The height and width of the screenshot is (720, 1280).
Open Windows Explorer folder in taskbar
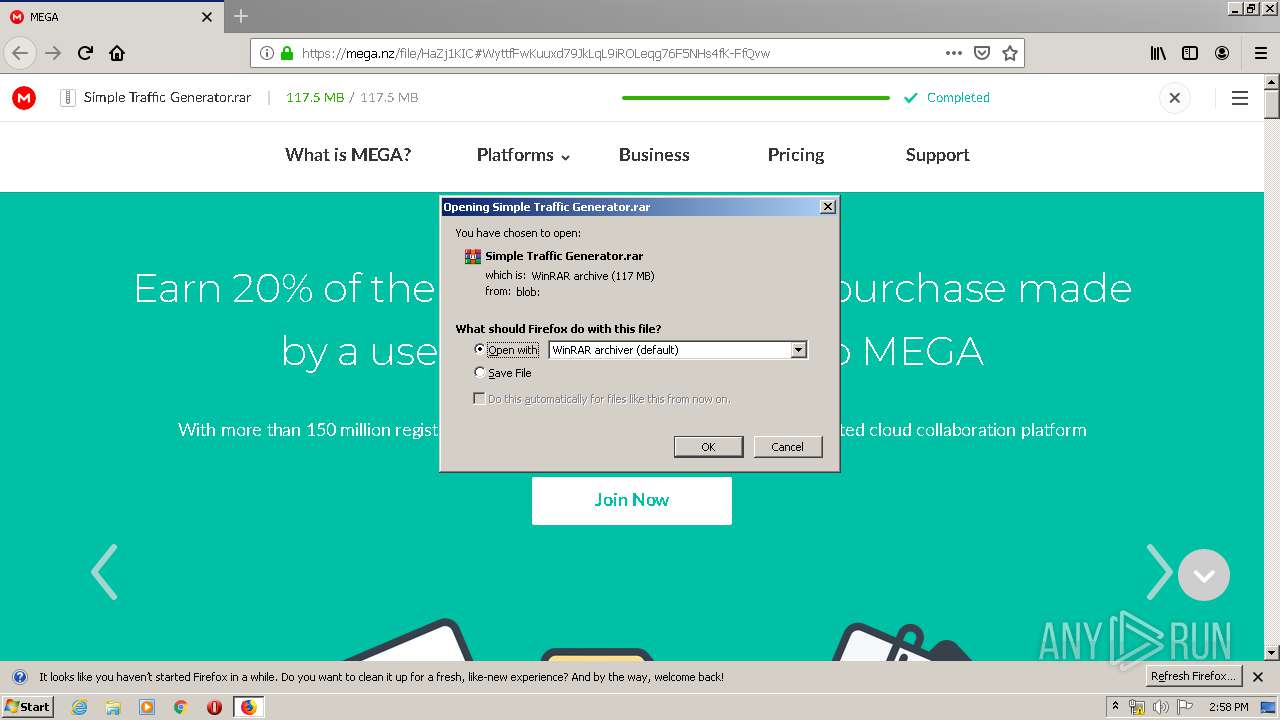point(113,707)
